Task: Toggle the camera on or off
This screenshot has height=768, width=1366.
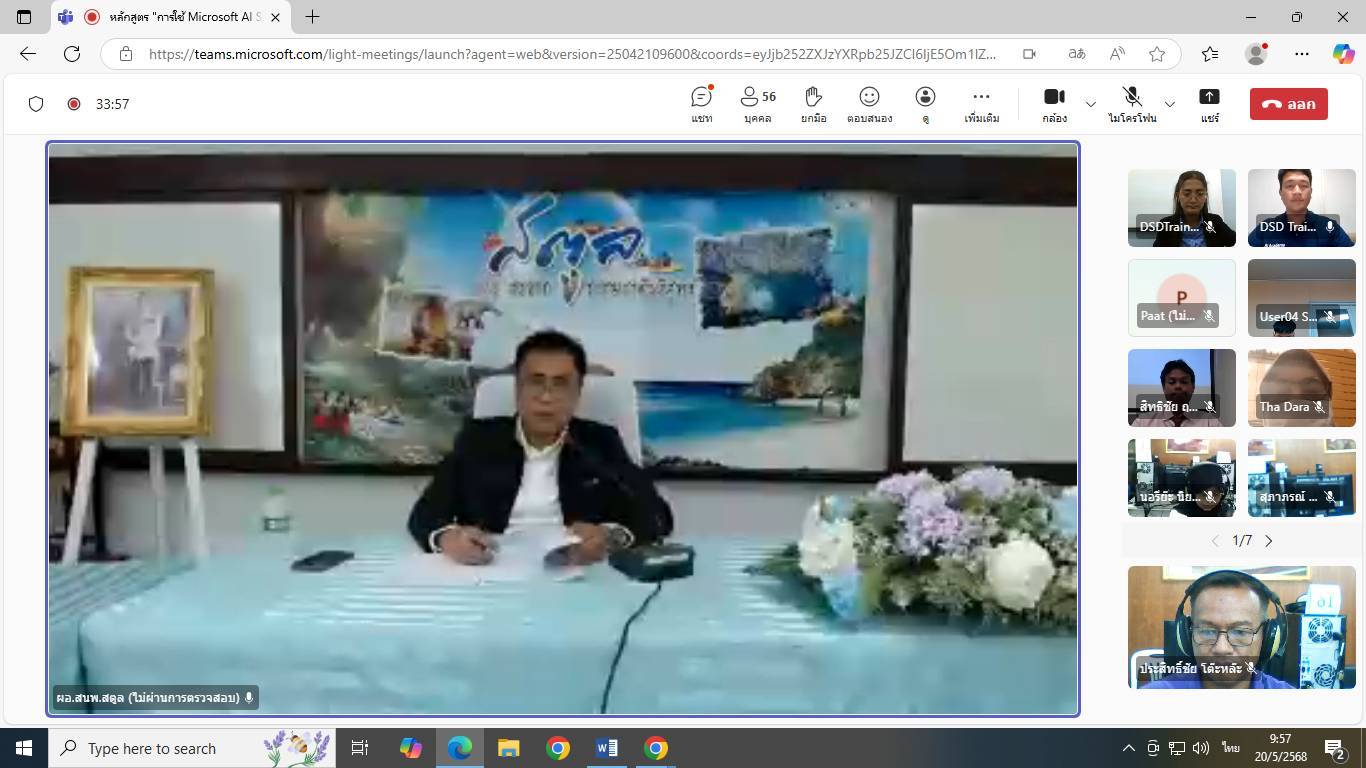Action: [1054, 103]
